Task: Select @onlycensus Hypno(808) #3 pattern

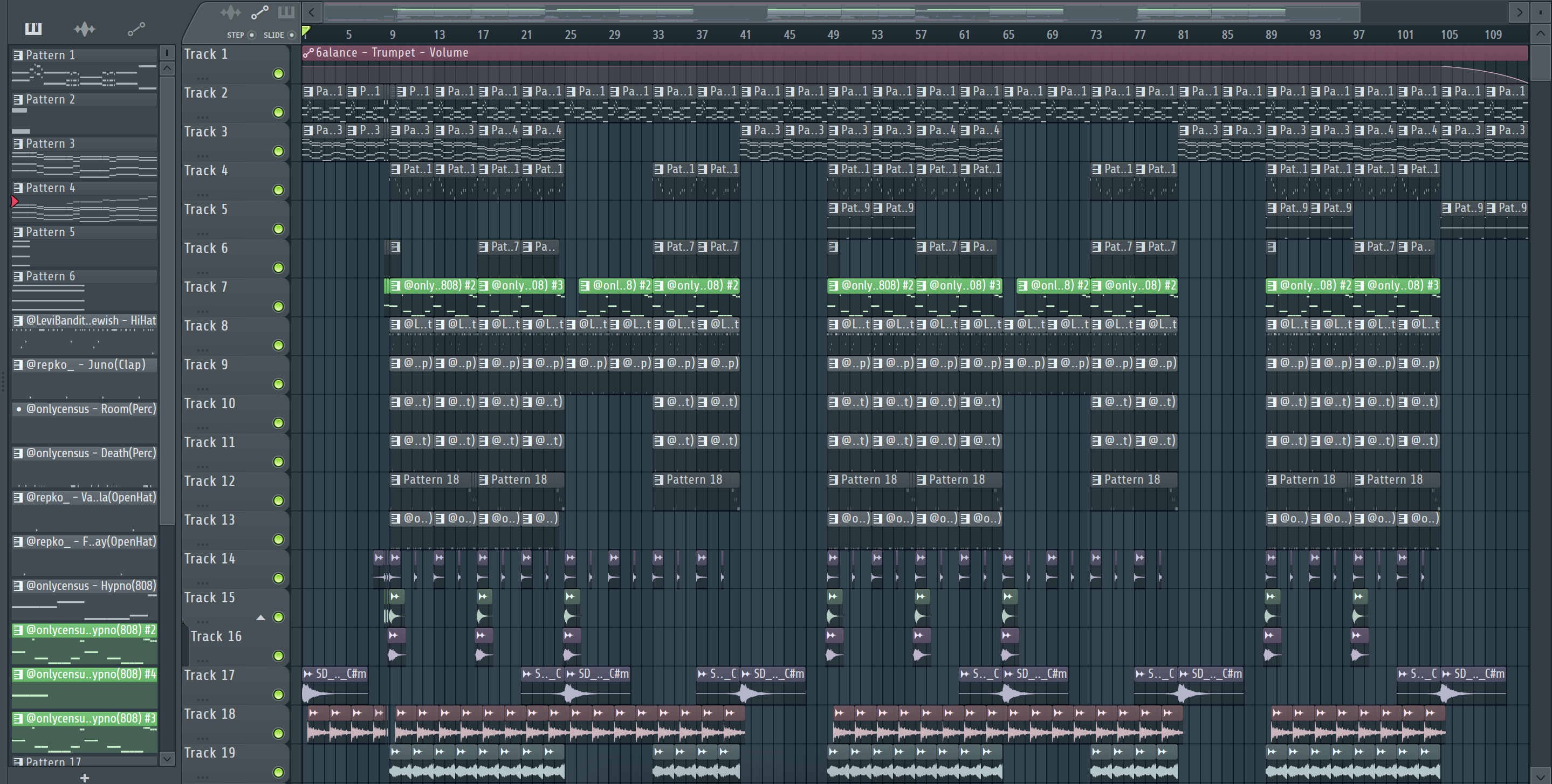Action: 84,731
